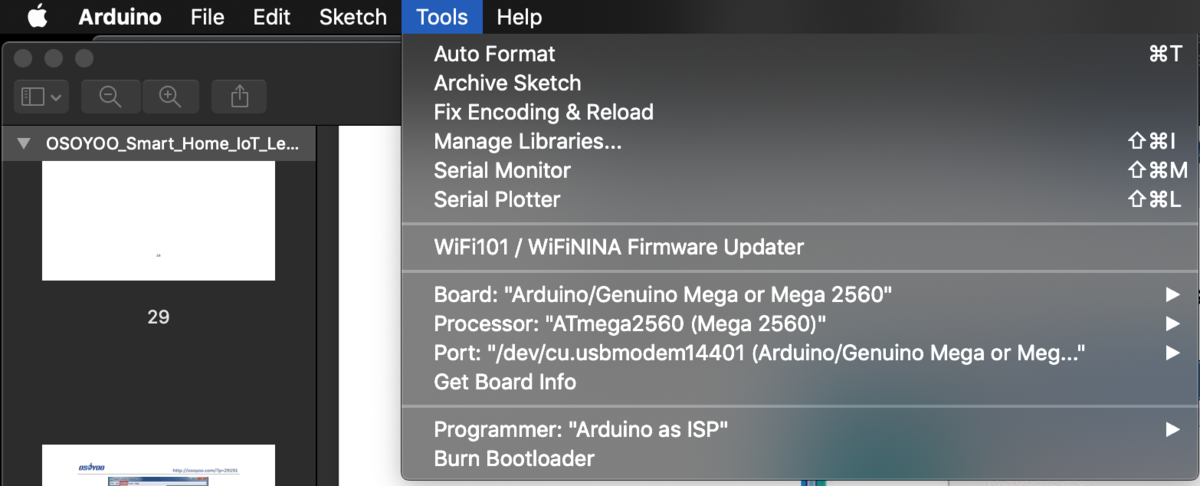Click the share icon in toolbar
The image size is (1200, 486).
[240, 97]
